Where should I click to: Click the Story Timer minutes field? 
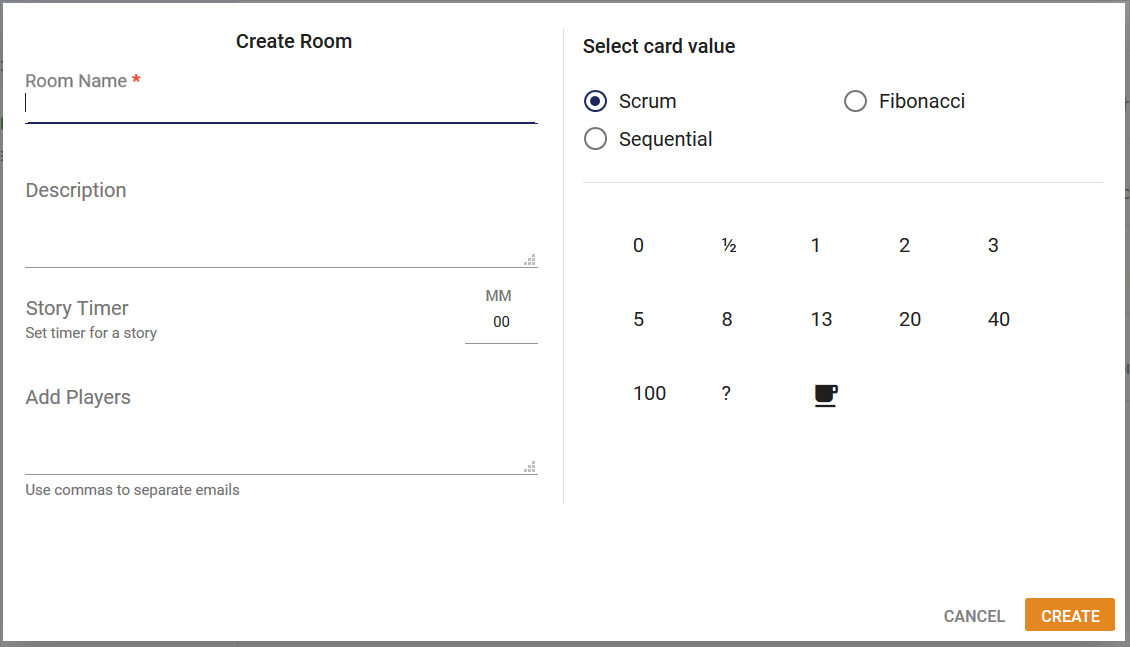point(501,322)
